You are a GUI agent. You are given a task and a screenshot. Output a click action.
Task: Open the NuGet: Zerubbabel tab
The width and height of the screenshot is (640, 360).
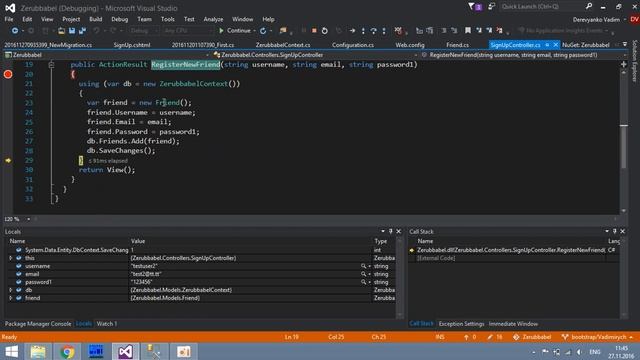coord(586,45)
